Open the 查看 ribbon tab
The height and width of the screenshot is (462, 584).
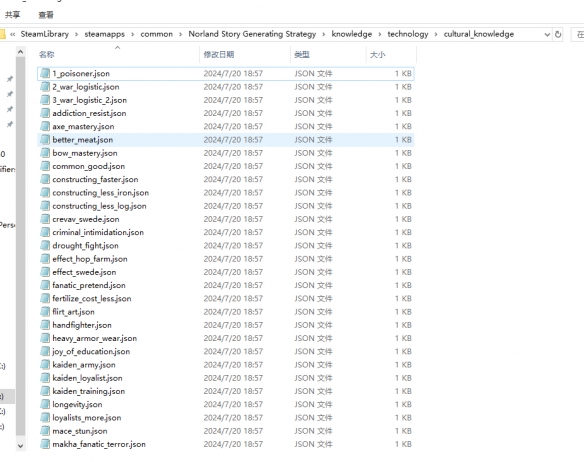pos(46,15)
